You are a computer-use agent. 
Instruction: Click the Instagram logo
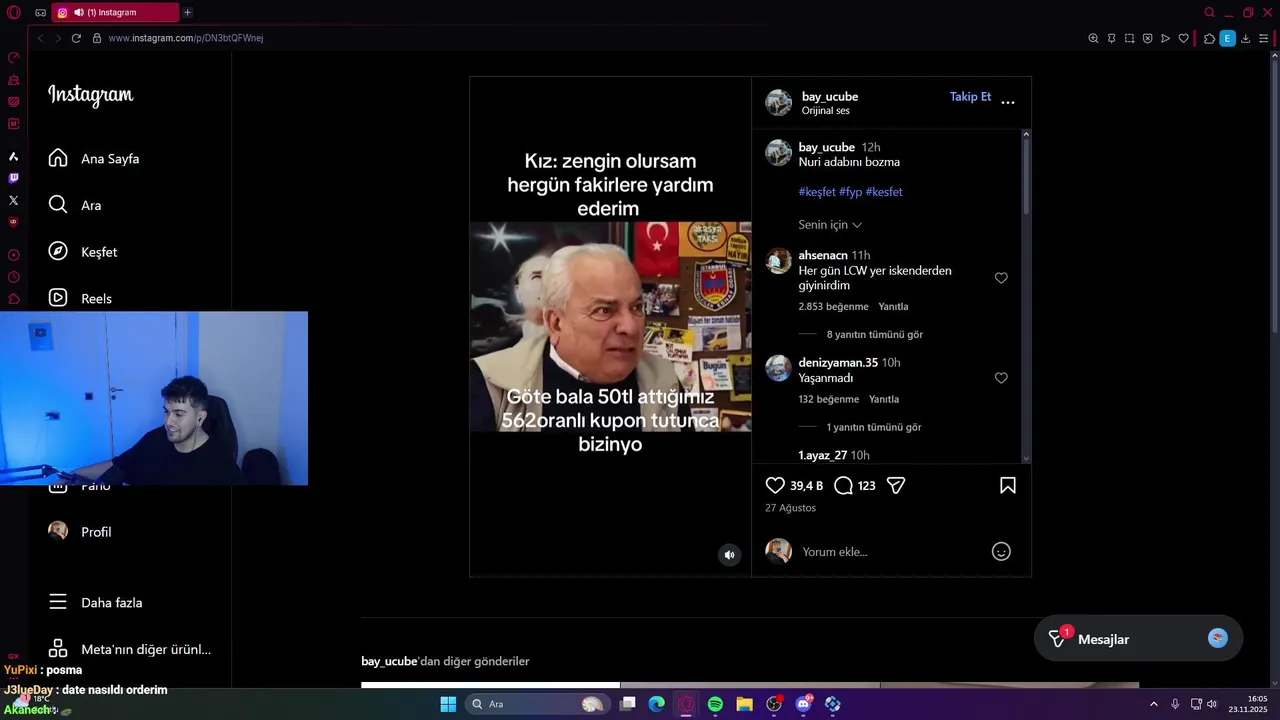tap(91, 95)
